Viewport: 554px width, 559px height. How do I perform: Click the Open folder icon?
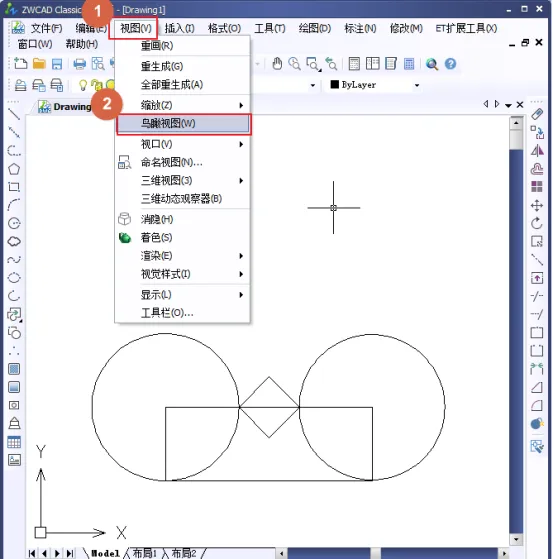tap(39, 64)
